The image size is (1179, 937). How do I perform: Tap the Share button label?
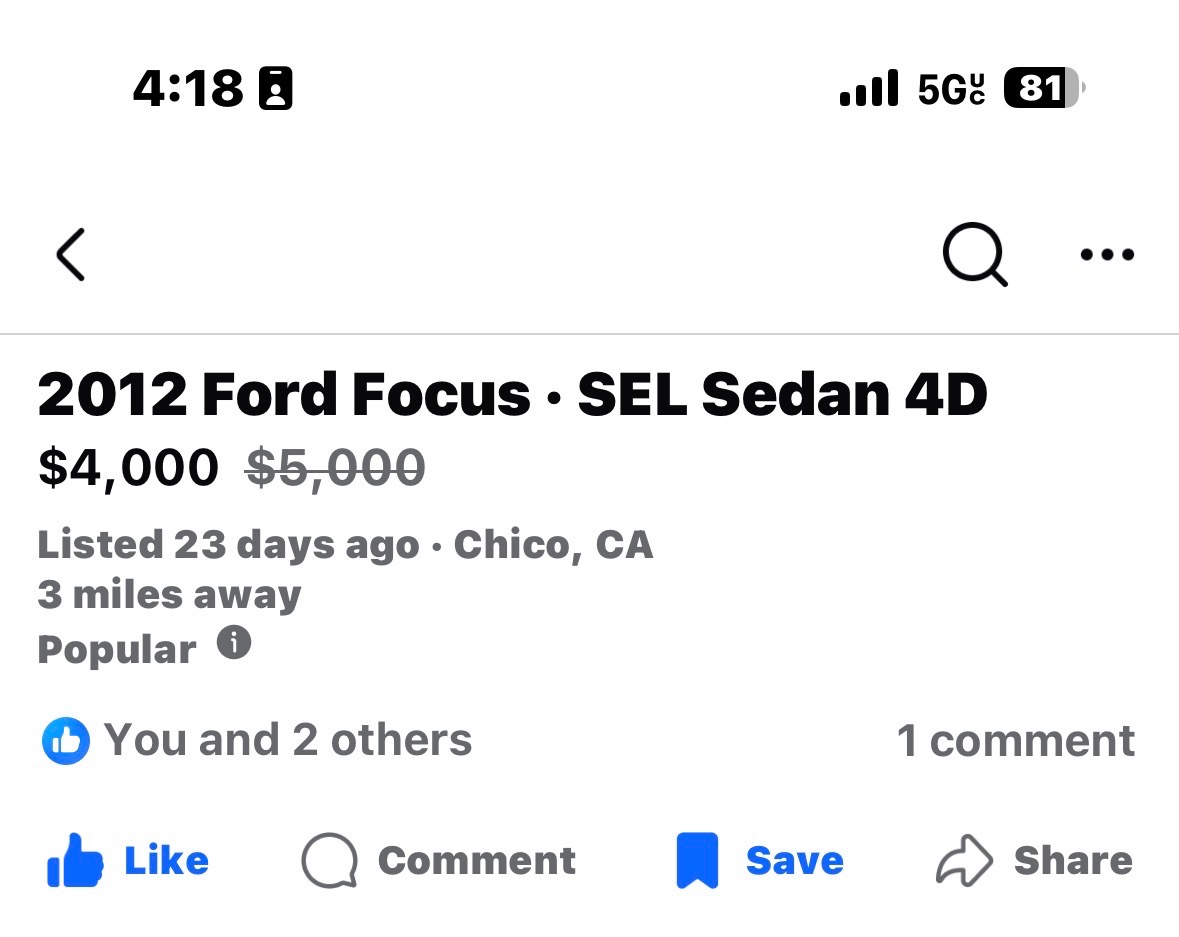pyautogui.click(x=1073, y=861)
